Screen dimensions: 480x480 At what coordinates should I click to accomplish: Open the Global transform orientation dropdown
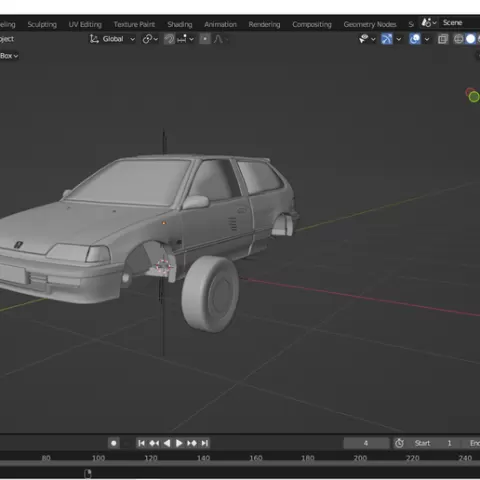(112, 39)
